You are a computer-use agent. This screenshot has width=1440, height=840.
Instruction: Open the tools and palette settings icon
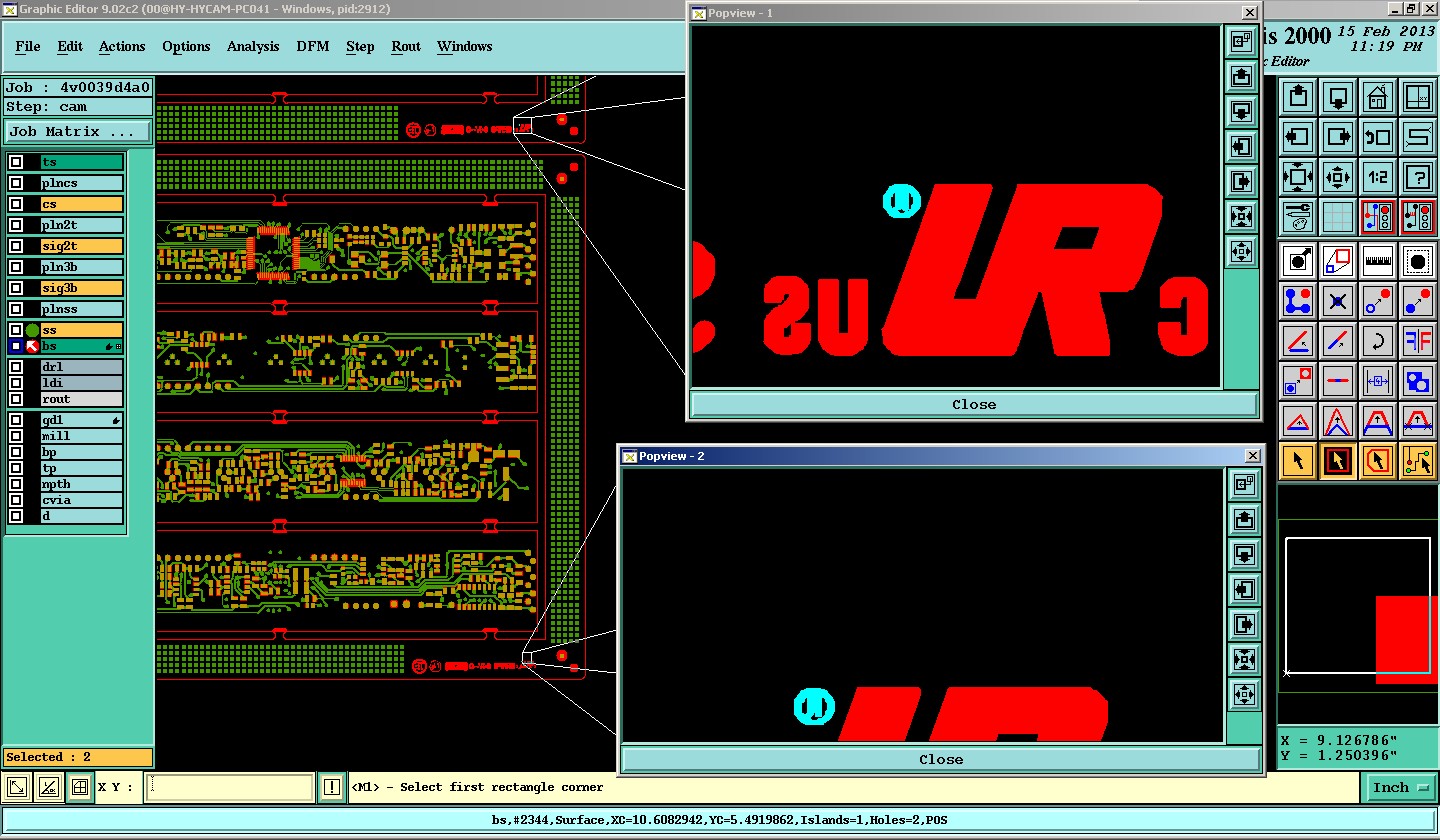pyautogui.click(x=1298, y=217)
